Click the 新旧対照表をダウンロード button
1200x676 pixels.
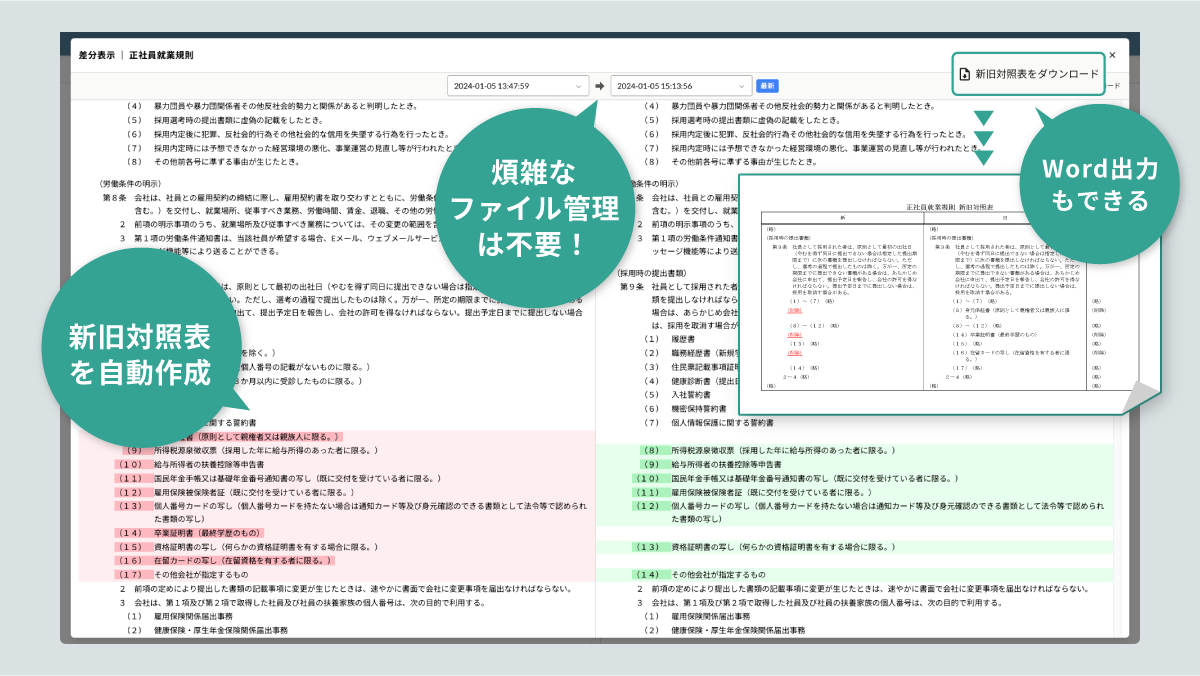tap(1028, 74)
